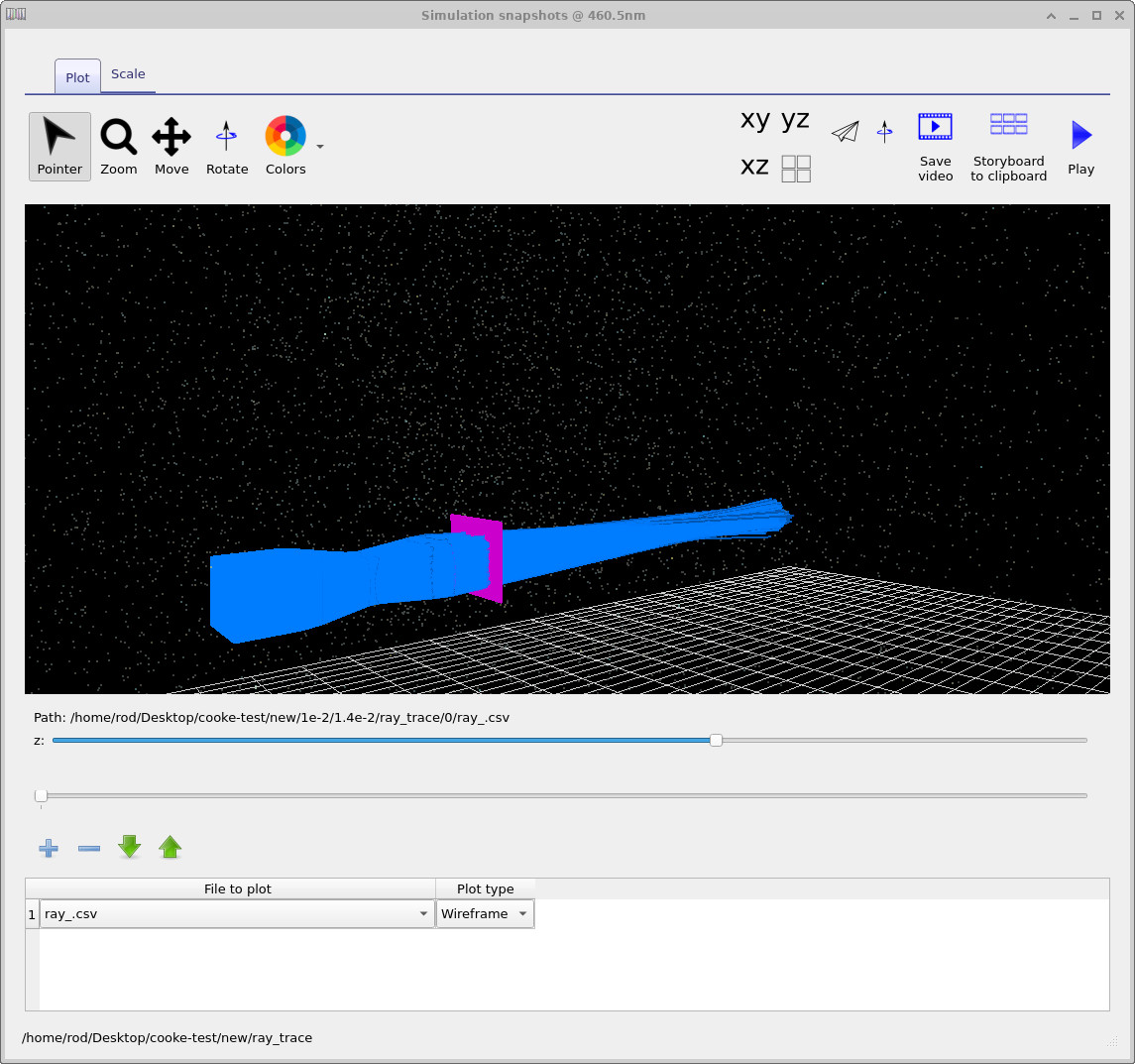Screen dimensions: 1135x1064
Task: Open the Wireframe plot type dropdown
Action: pos(522,913)
